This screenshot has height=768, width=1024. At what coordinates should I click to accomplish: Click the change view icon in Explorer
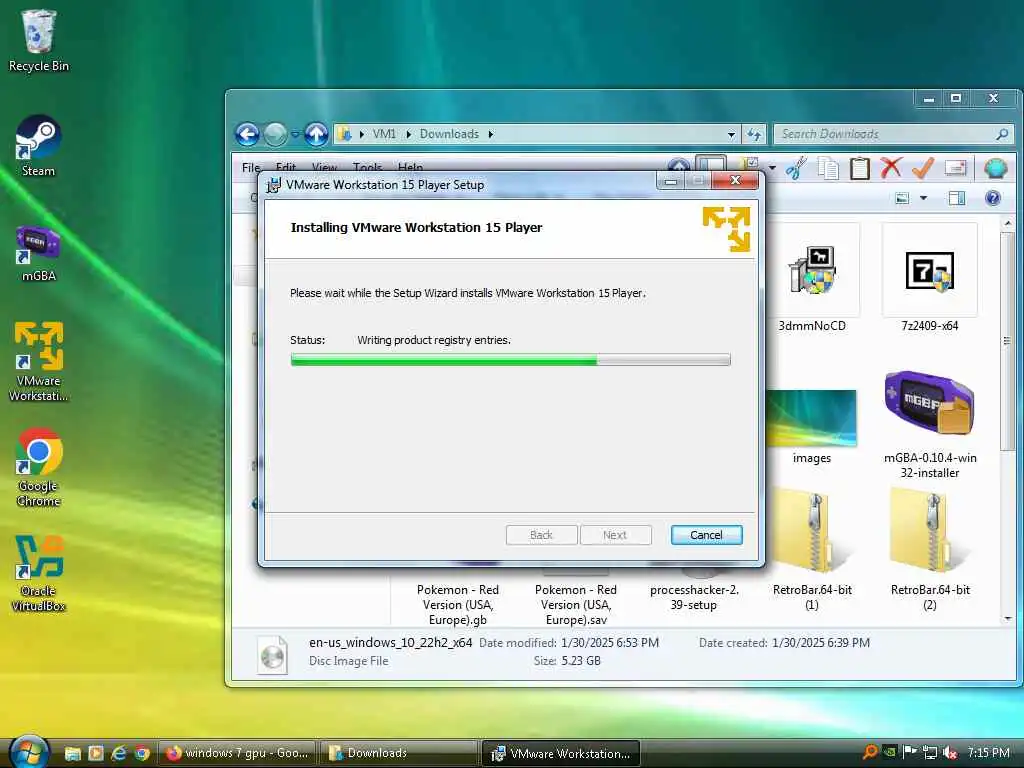(x=903, y=198)
